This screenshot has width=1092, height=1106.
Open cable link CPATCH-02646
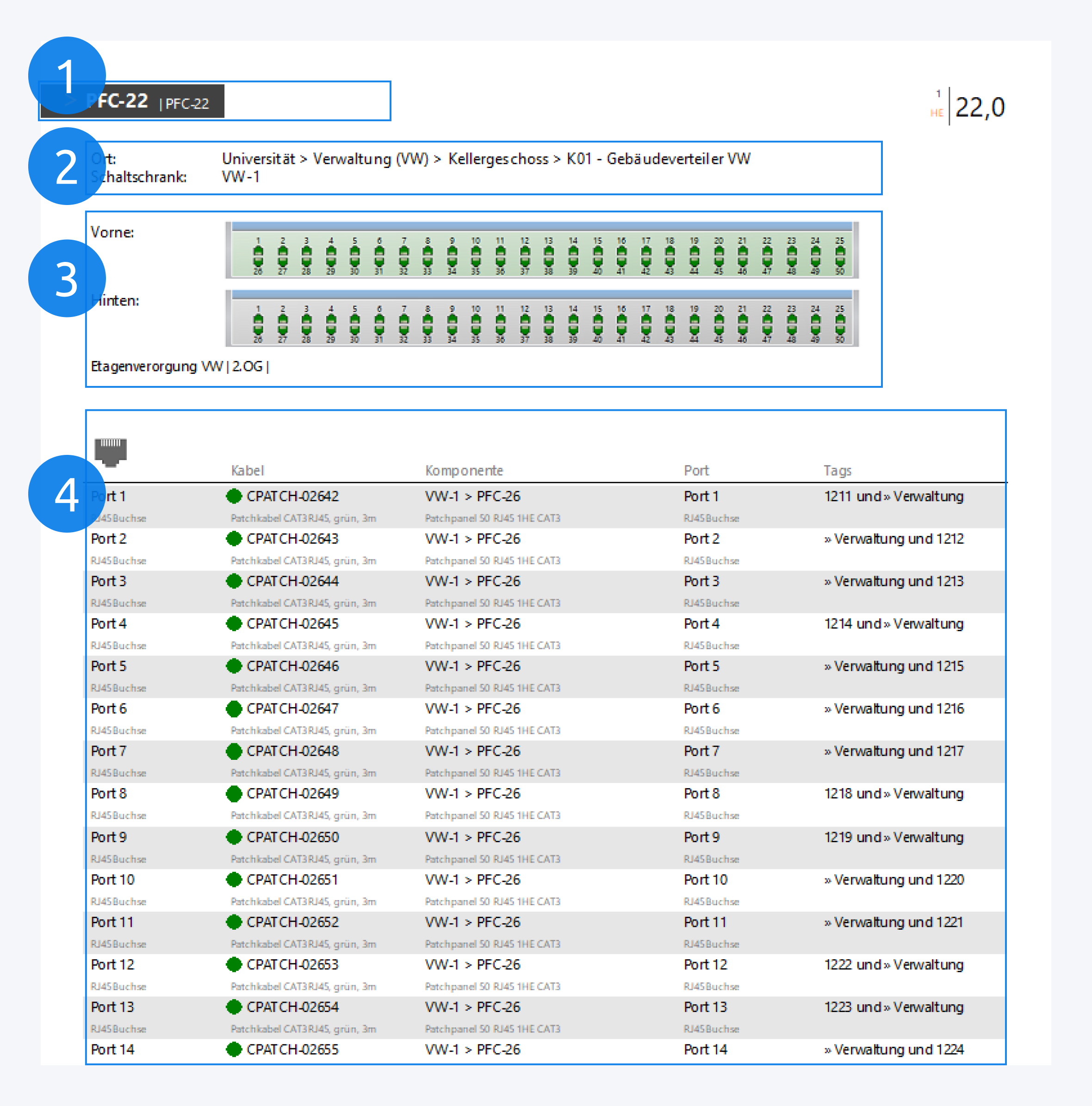pos(292,666)
